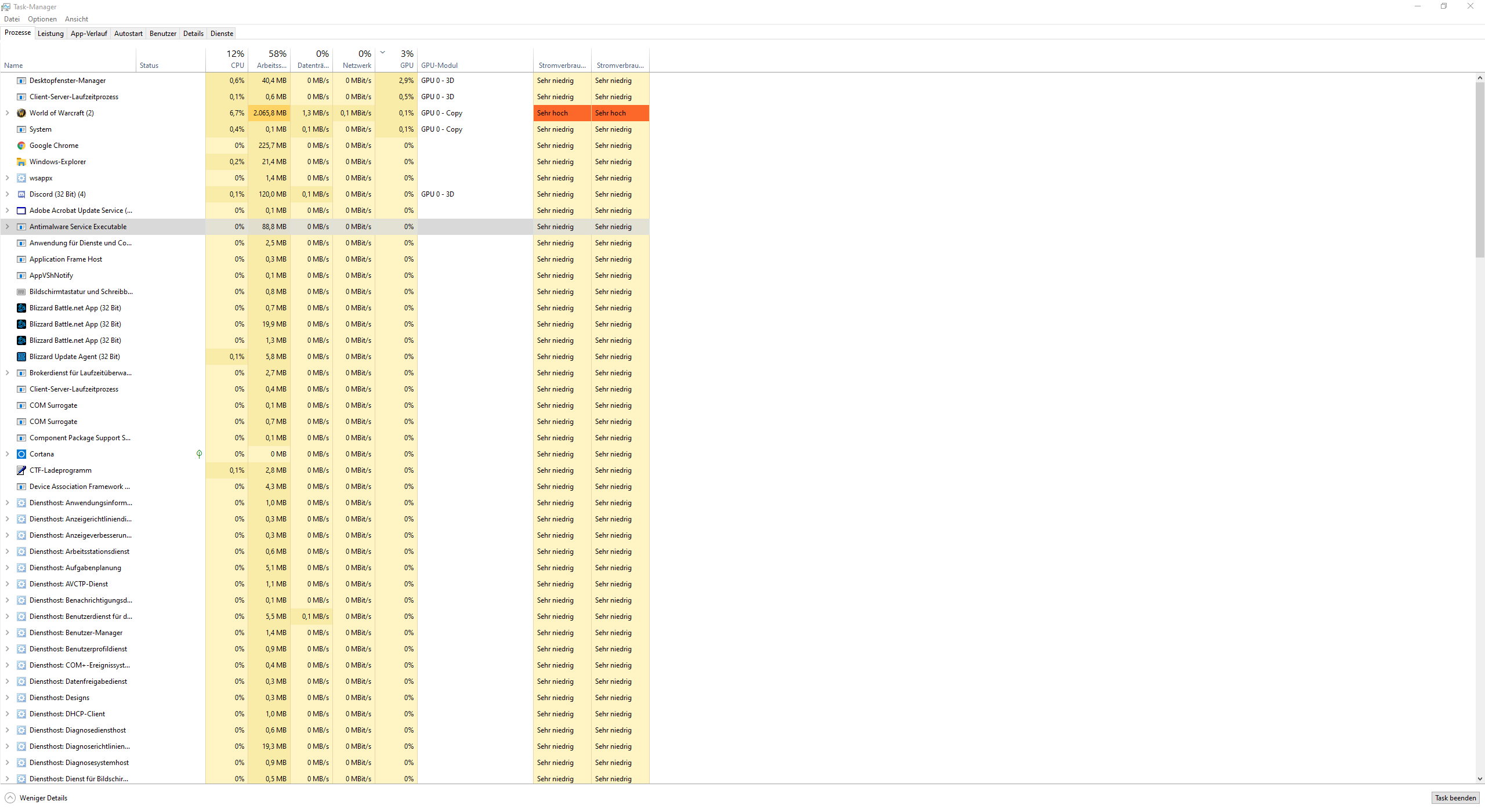Click Cortana's green leaf status indicator
This screenshot has width=1485, height=812.
pyautogui.click(x=199, y=454)
